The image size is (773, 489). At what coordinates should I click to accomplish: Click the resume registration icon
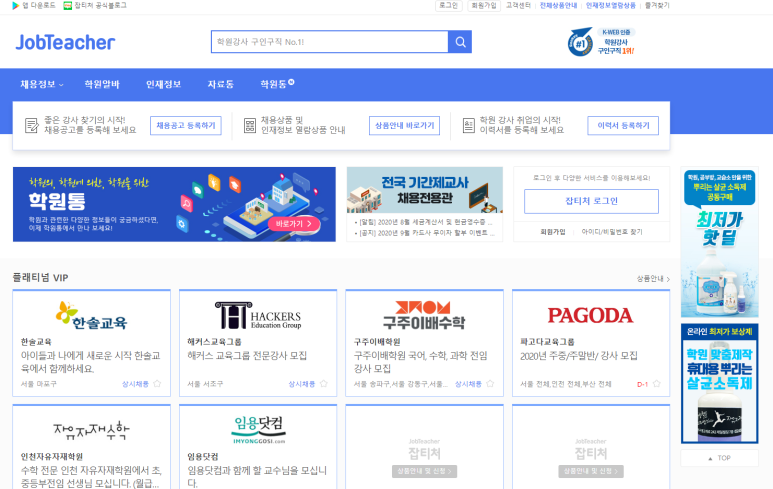click(468, 125)
